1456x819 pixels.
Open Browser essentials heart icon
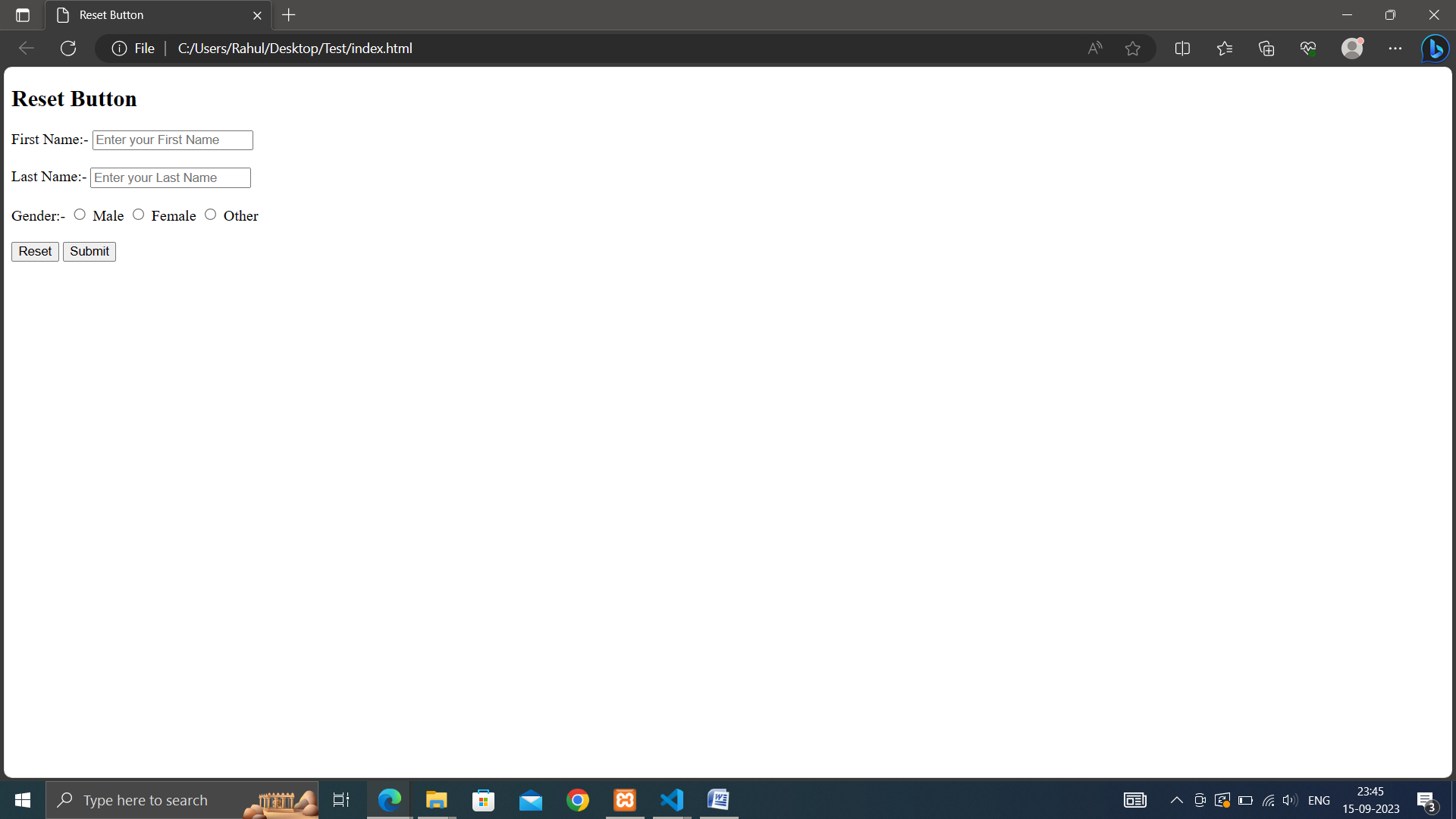(1308, 49)
